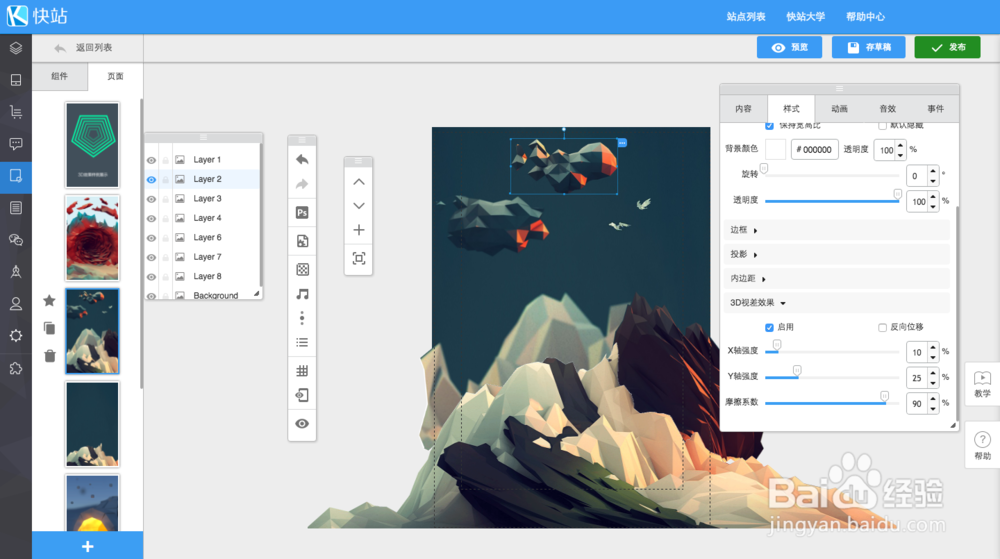Viewport: 1000px width, 559px height.
Task: Toggle visibility of Layer 1
Action: tap(151, 161)
